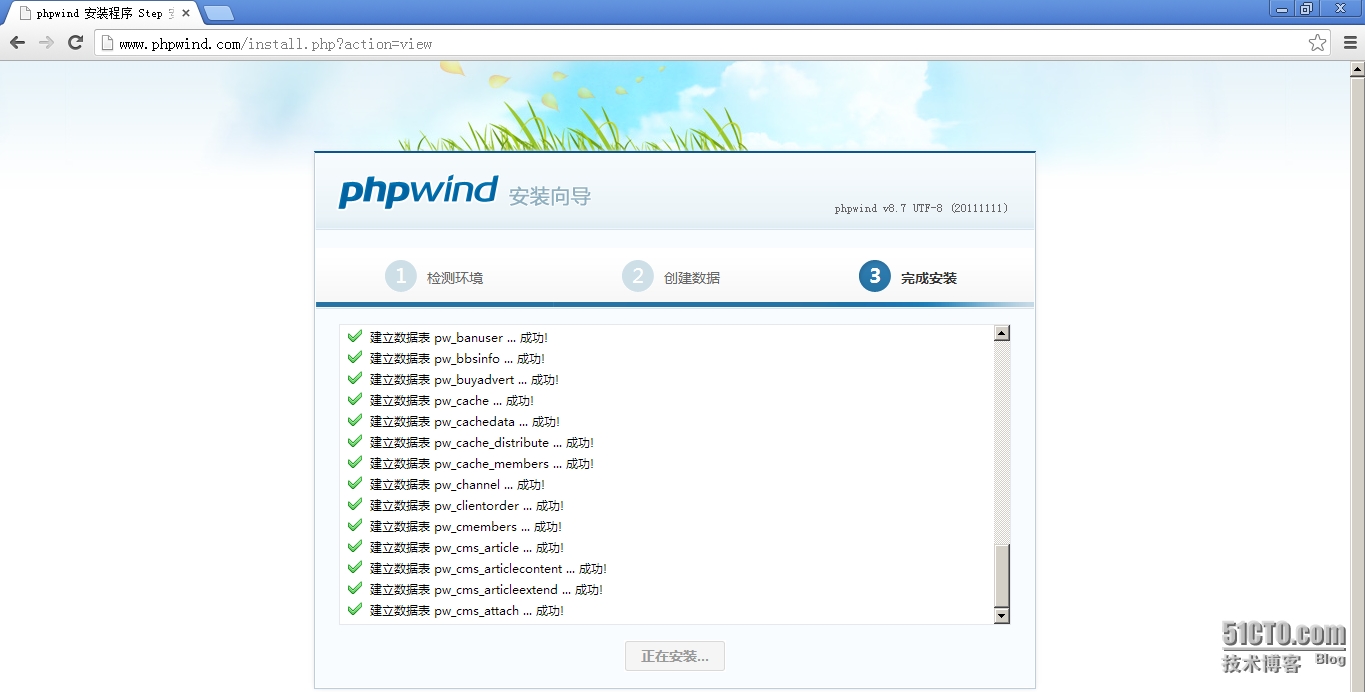Select text 建立数据表 pw_cache_distribute ... 成功!
Viewport: 1365px width, 692px height.
[x=482, y=443]
